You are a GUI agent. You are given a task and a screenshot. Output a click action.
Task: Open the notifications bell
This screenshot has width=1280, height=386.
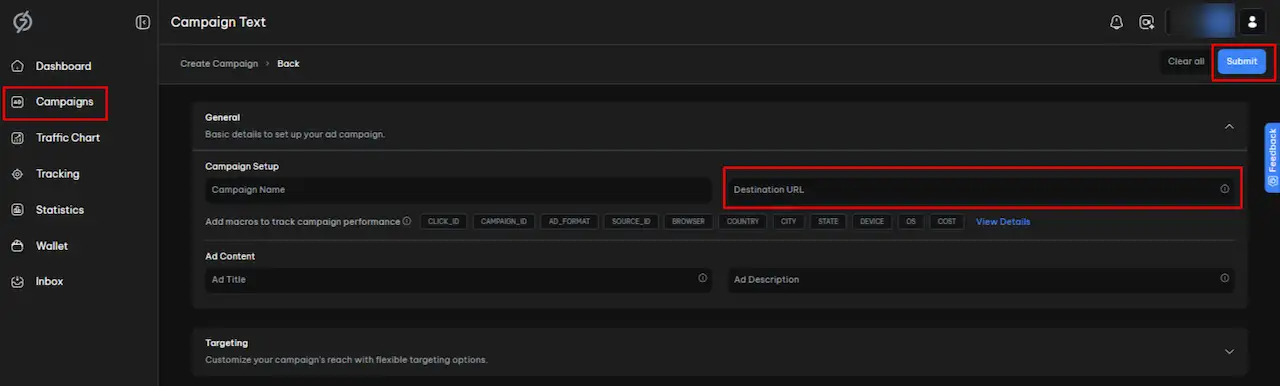click(x=1117, y=22)
